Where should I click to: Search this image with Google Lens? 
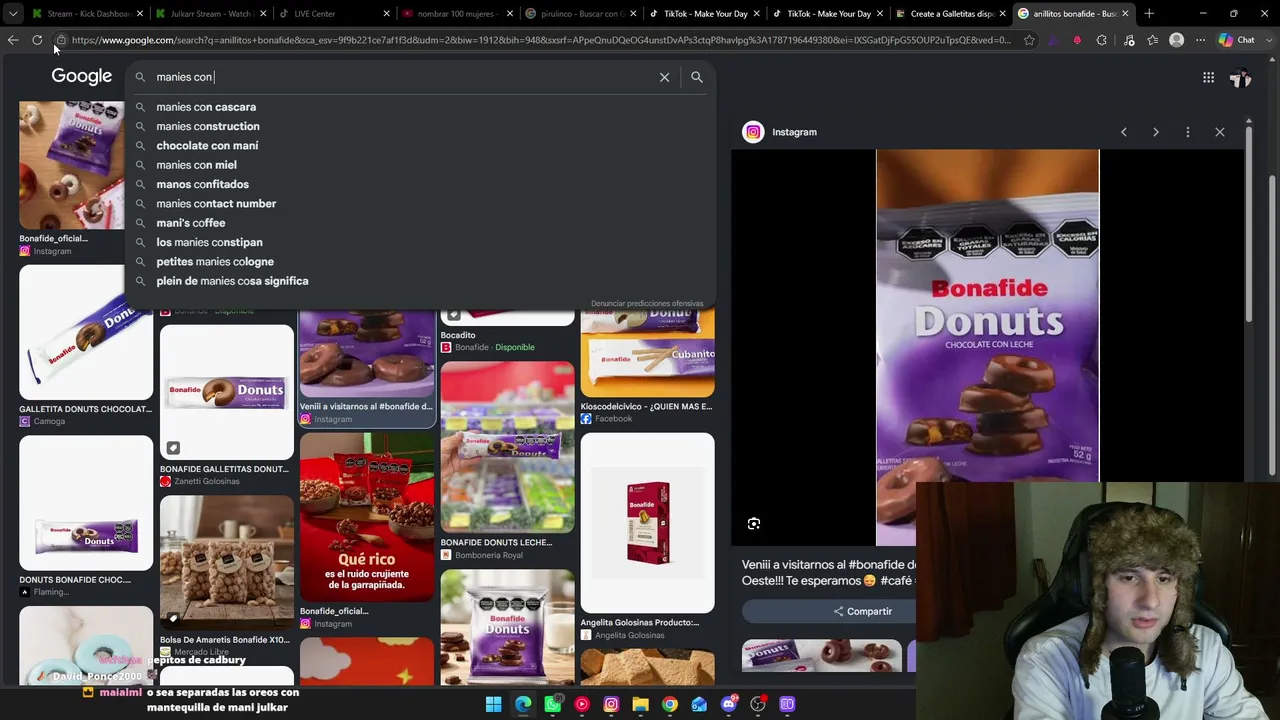754,524
